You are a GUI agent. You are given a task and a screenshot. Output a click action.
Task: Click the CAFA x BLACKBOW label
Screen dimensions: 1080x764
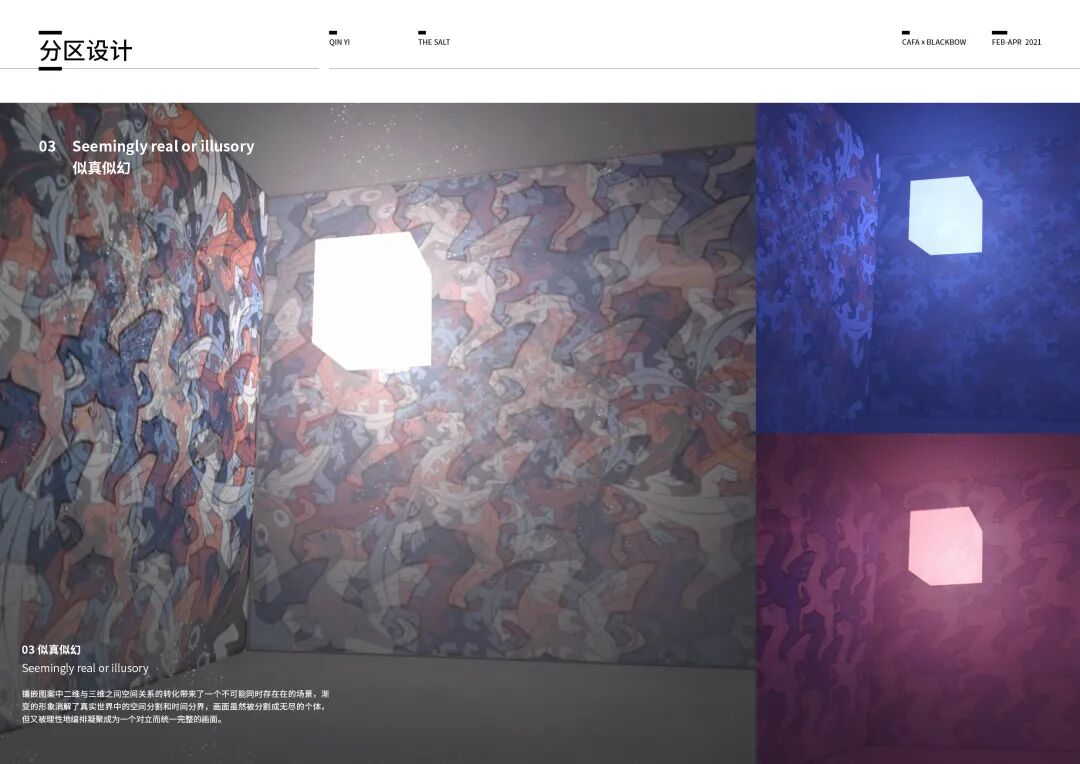tap(934, 42)
